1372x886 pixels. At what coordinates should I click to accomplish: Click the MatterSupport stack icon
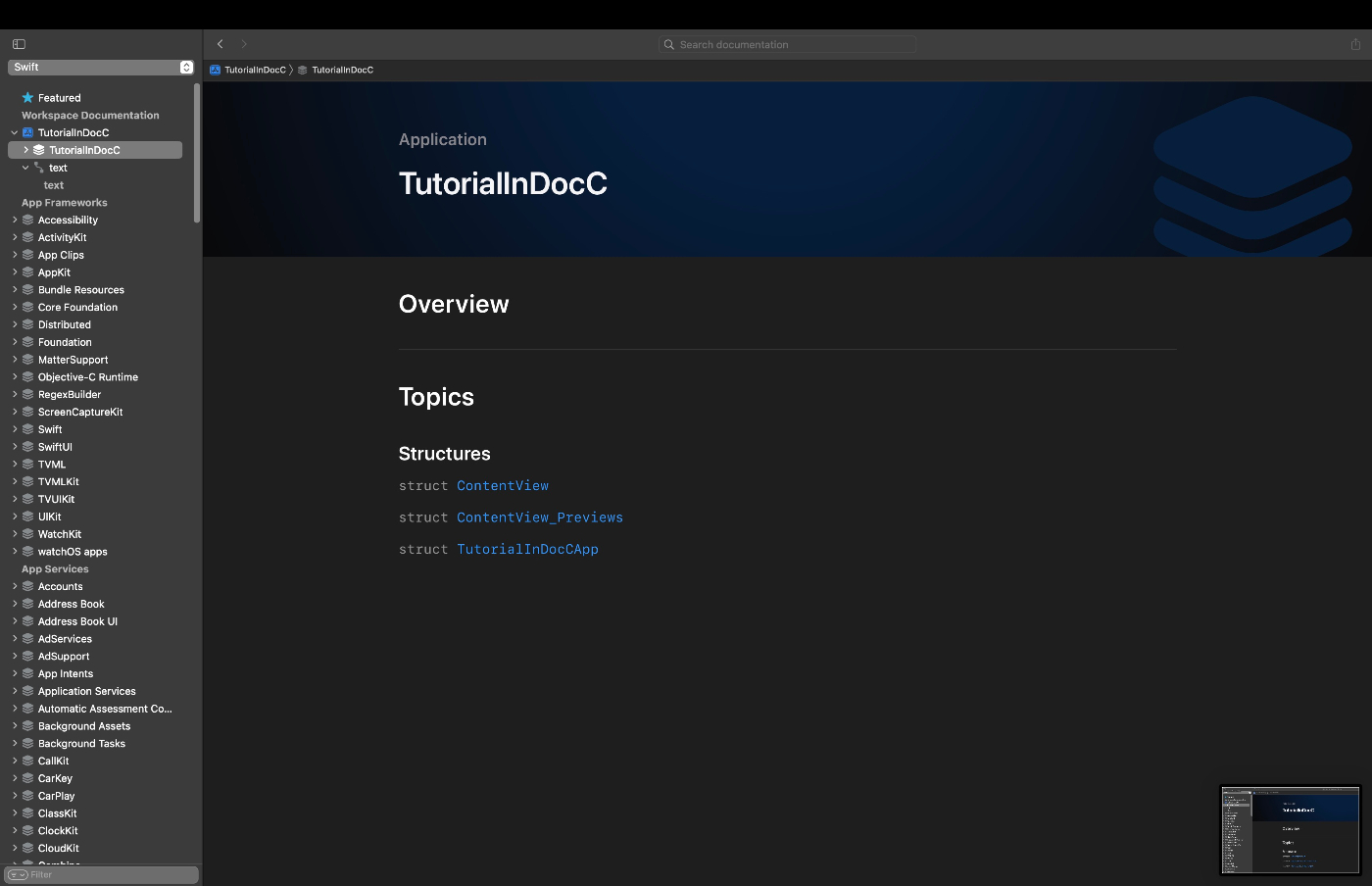27,360
